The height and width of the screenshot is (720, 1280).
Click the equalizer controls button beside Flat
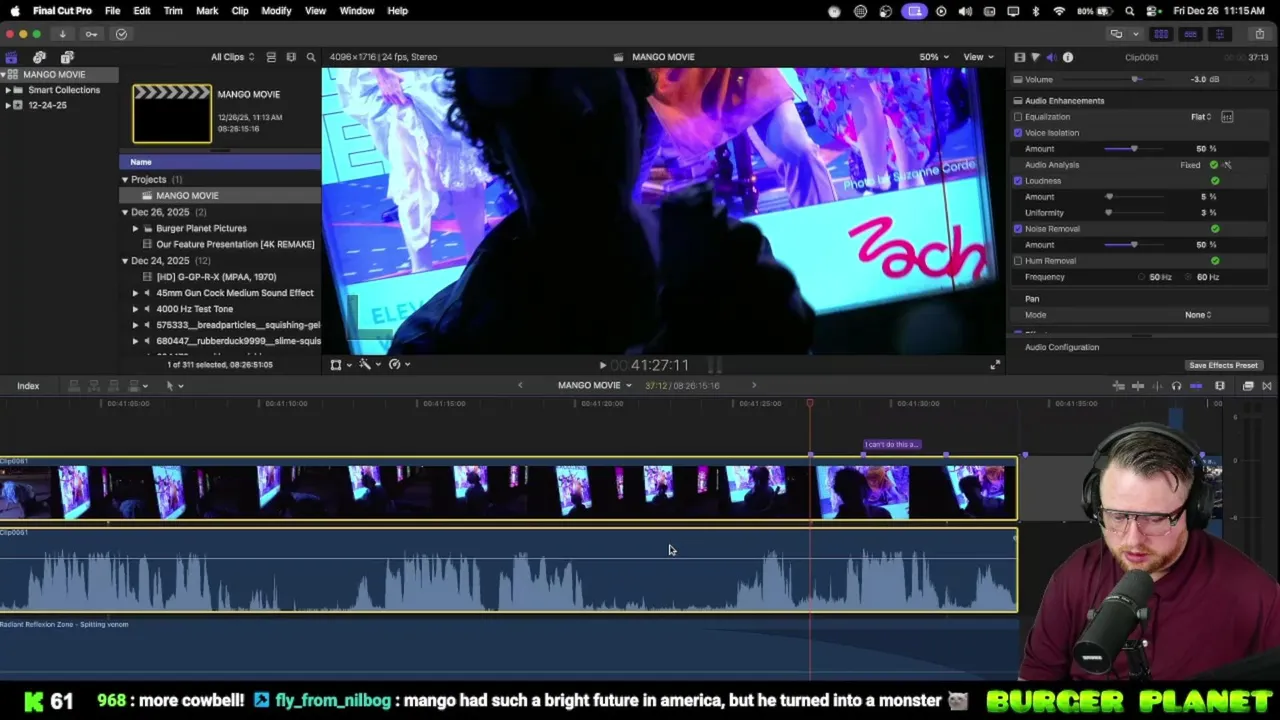1227,117
